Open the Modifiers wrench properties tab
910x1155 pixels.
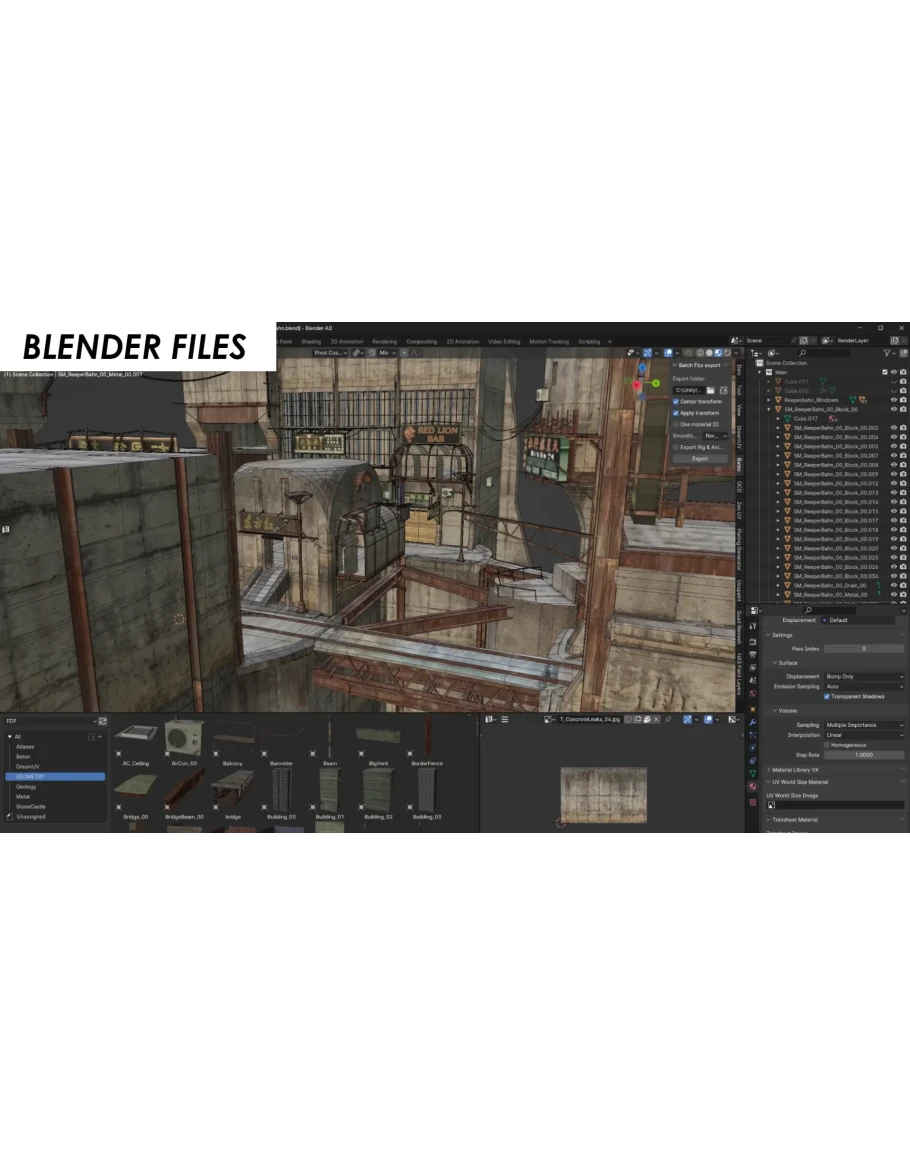752,721
